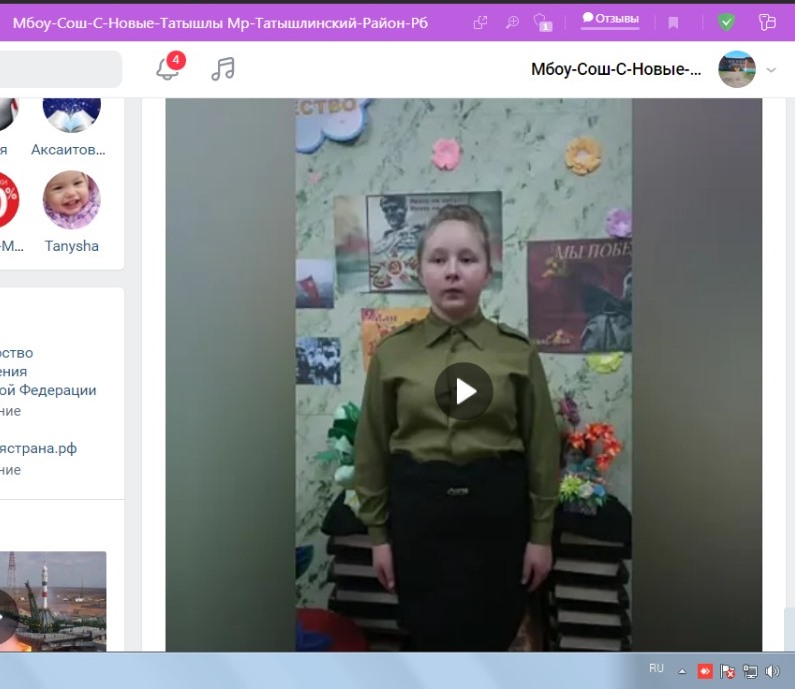Image resolution: width=795 pixels, height=689 pixels.
Task: Open the zoom magnifier icon in the purple bar
Action: [x=512, y=22]
